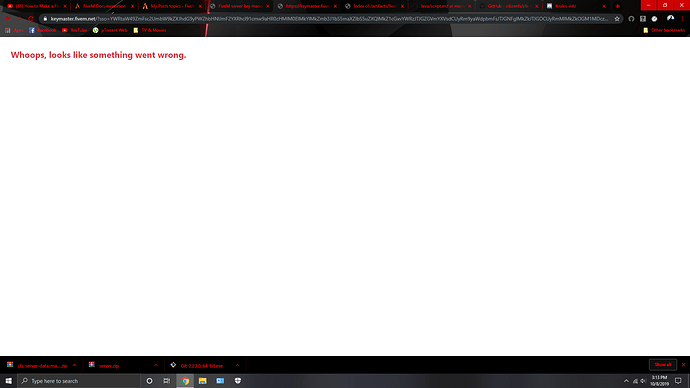
Task: View site security info via lock icon
Action: pos(45,19)
